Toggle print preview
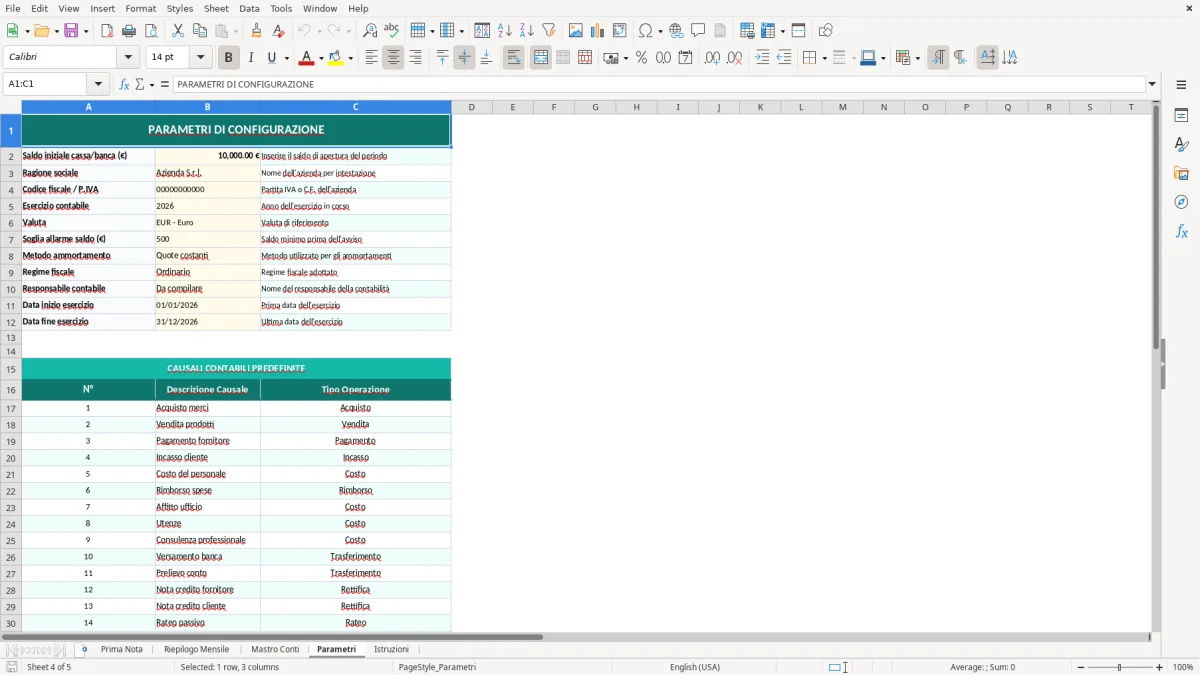This screenshot has height=675, width=1200. [151, 31]
